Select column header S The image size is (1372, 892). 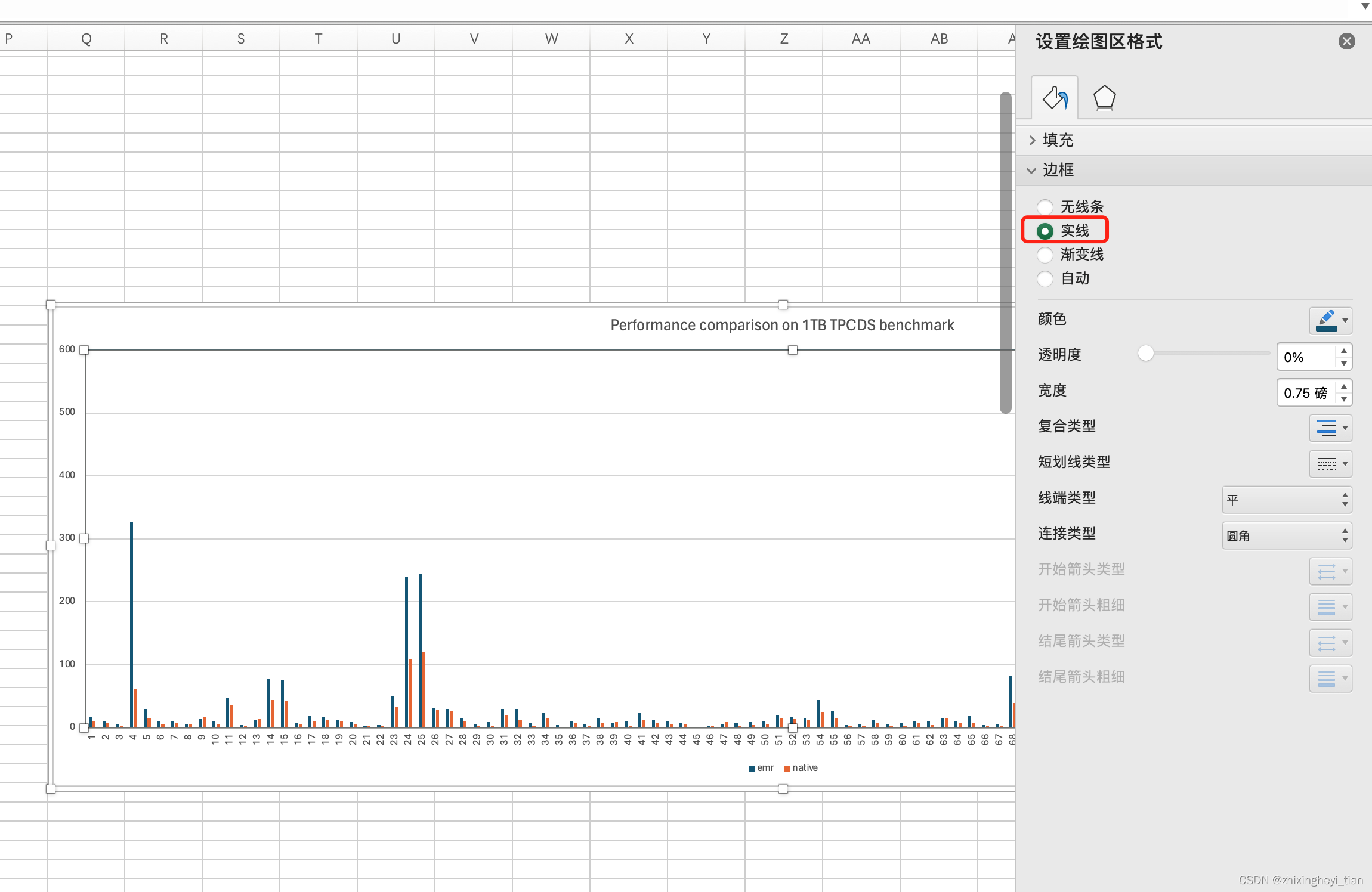(241, 39)
